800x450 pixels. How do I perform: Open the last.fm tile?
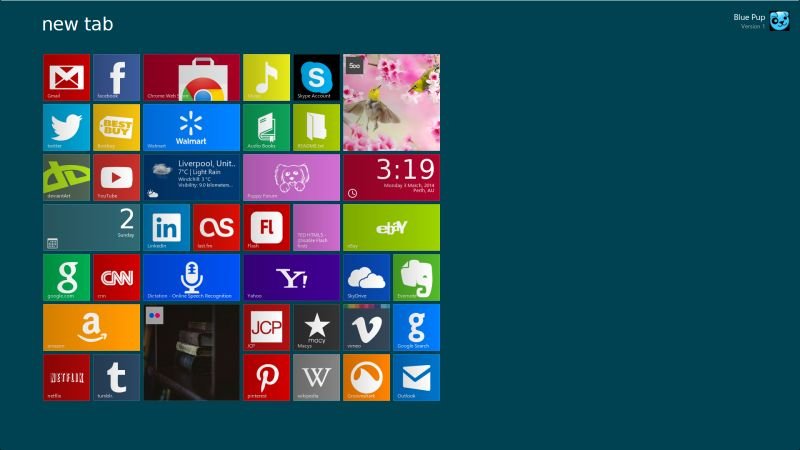point(216,228)
